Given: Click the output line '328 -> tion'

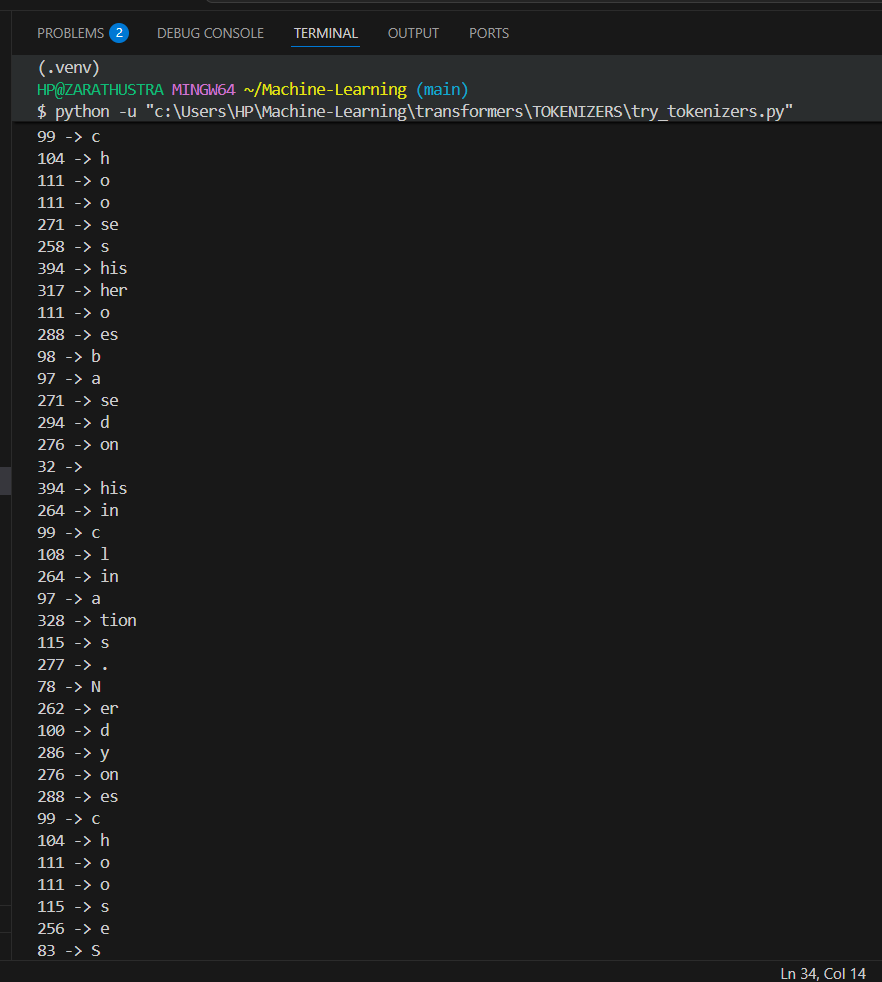Looking at the screenshot, I should 86,621.
